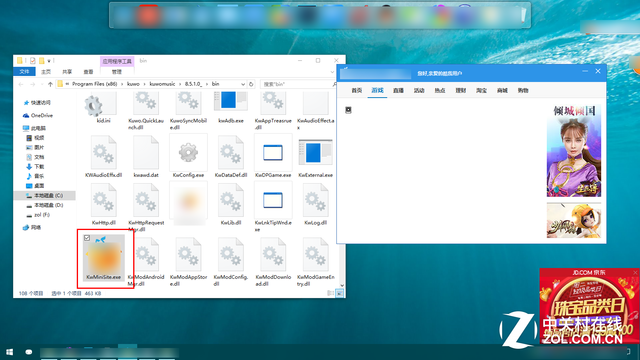Switch to 商城 tab in mini site
The image size is (640, 360).
pos(502,90)
